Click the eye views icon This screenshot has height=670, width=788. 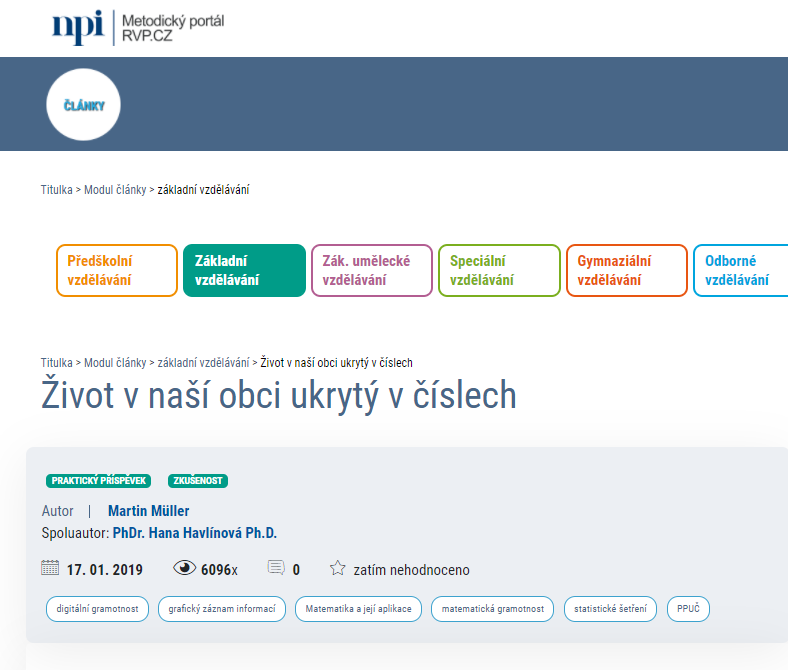tap(185, 569)
